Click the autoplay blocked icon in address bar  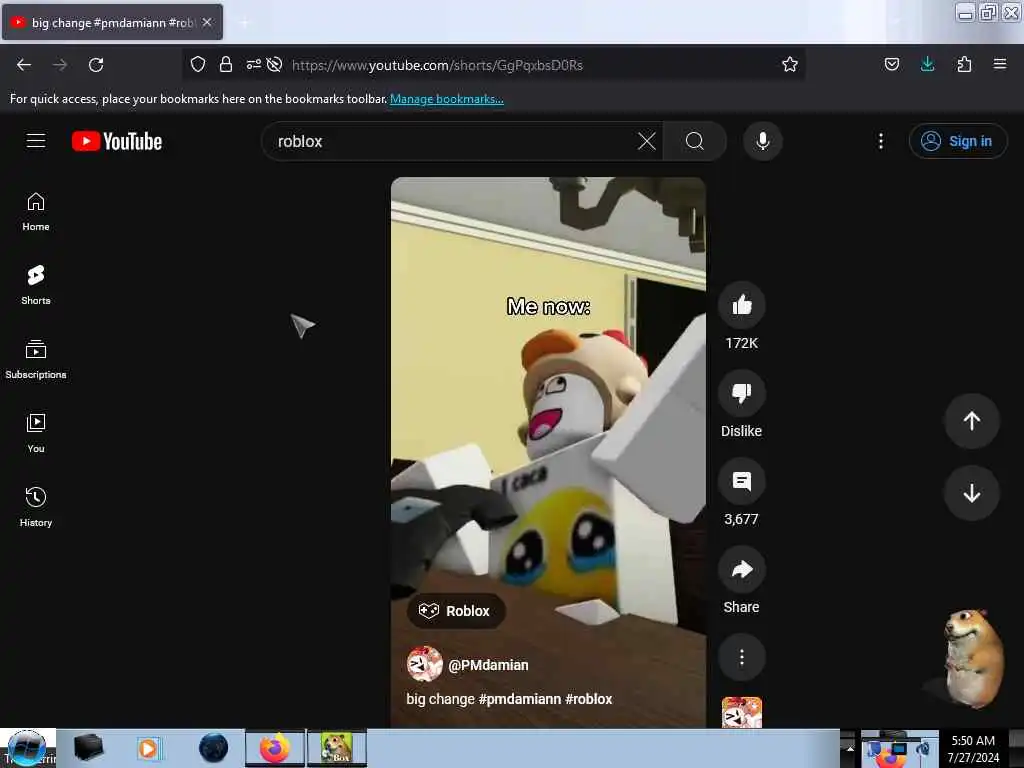[x=275, y=64]
